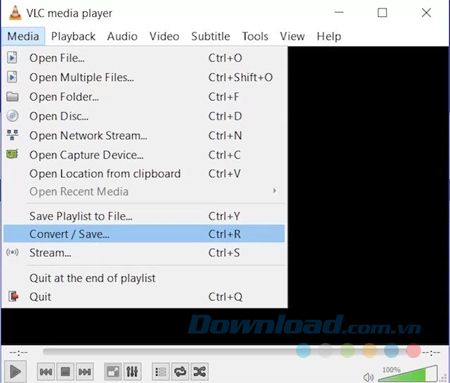Viewport: 450px width, 383px height.
Task: Click the Open Disc icon
Action: 12,116
